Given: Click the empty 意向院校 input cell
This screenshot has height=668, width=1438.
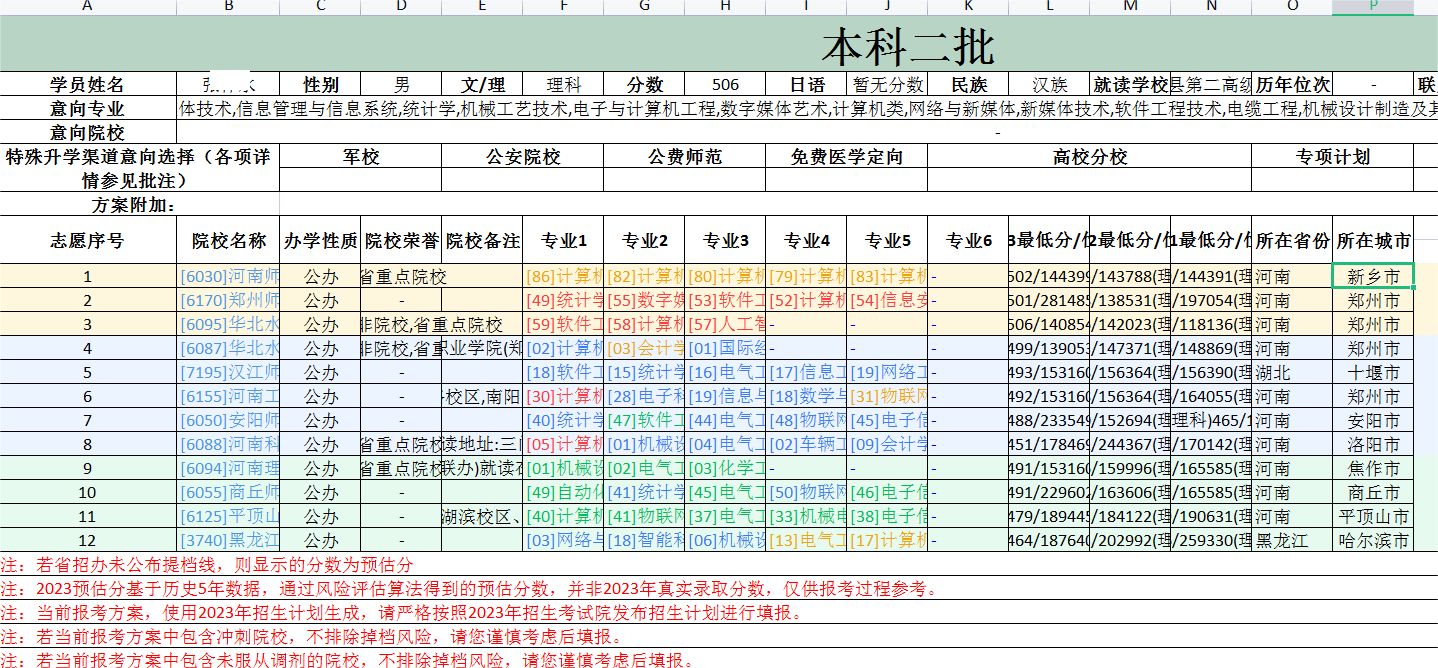Looking at the screenshot, I should click(x=700, y=132).
